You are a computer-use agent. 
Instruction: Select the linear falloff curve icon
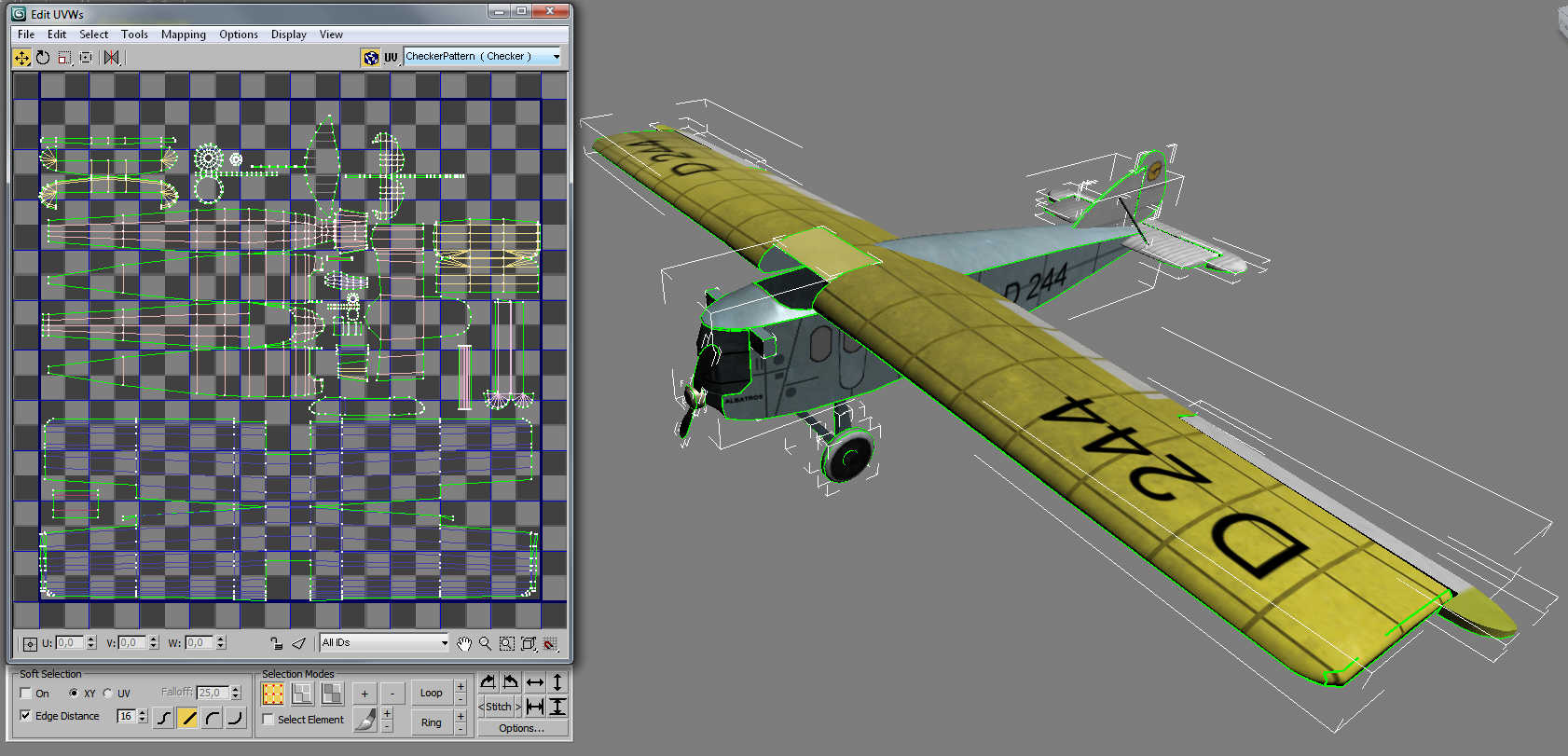[188, 717]
